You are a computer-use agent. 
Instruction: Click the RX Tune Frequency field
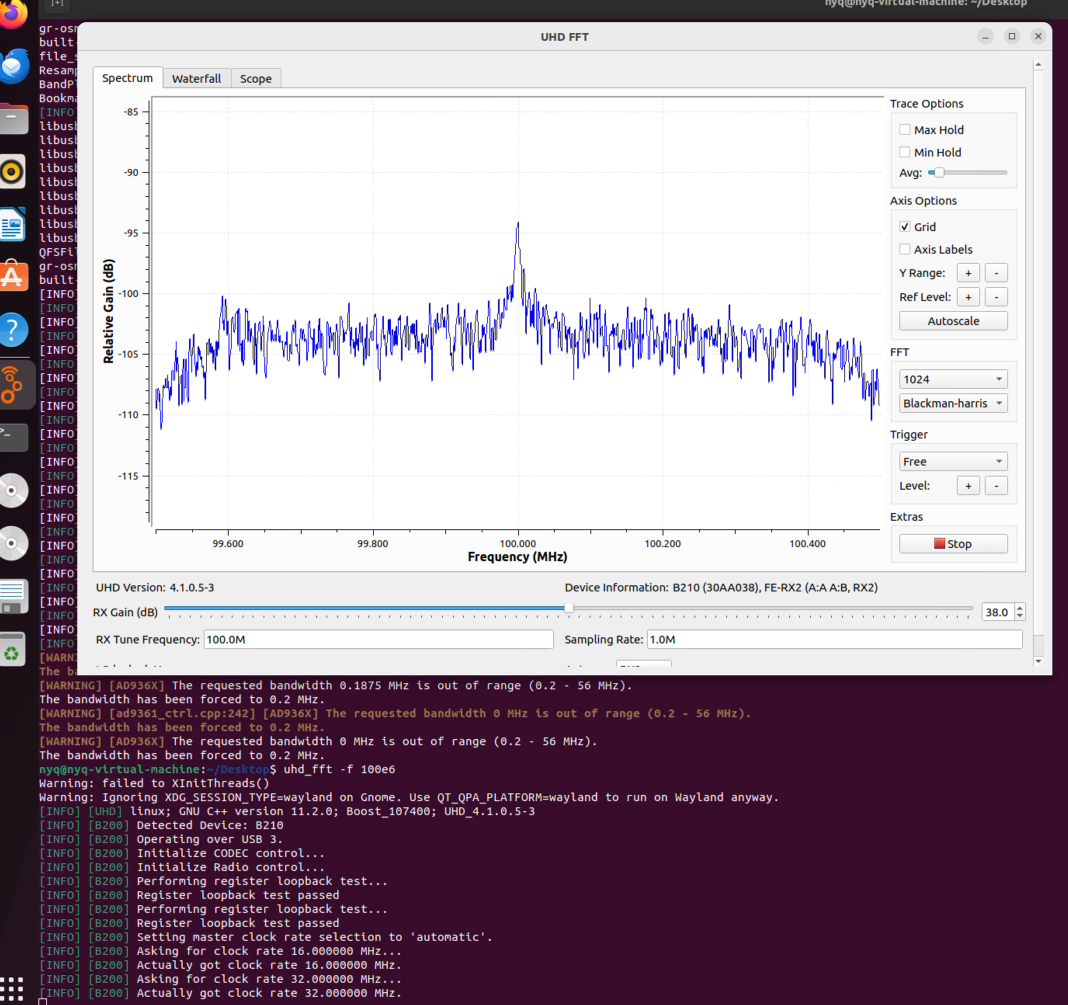click(x=379, y=639)
